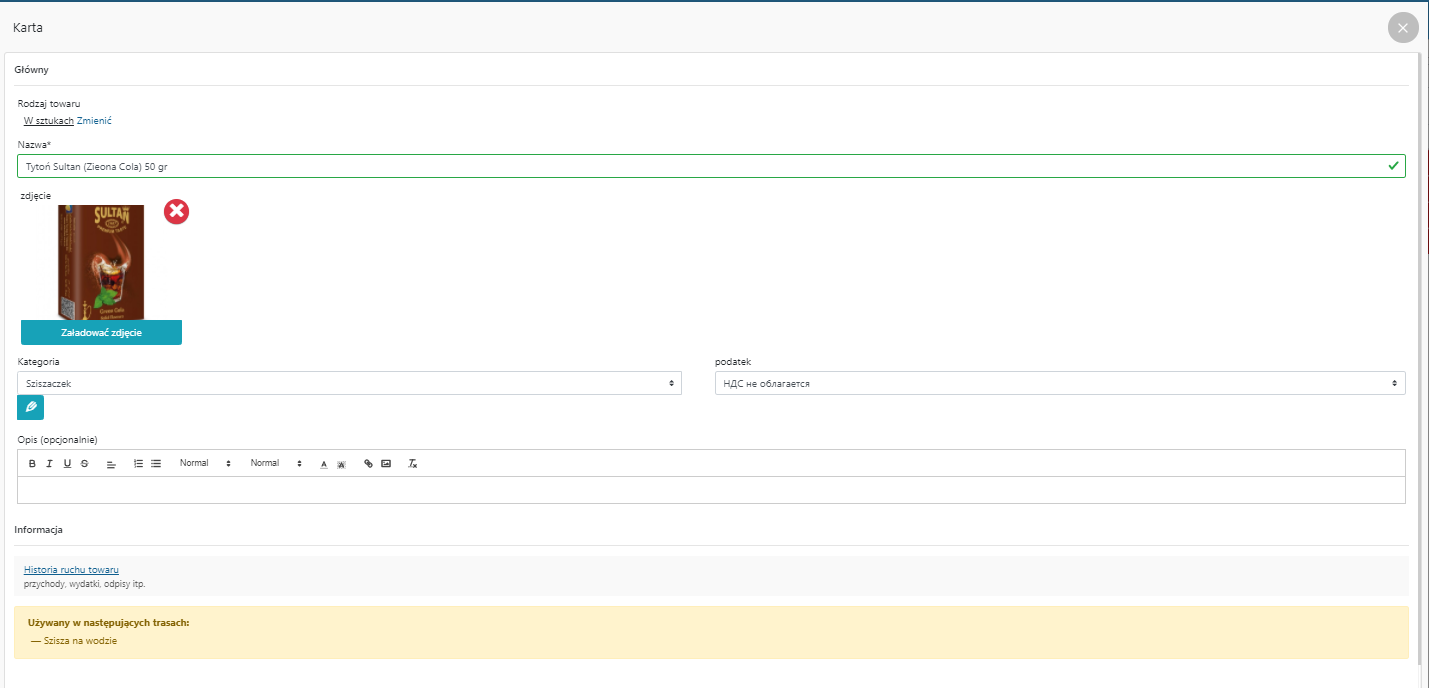
Task: Toggle italic formatting in description editor
Action: coord(49,464)
